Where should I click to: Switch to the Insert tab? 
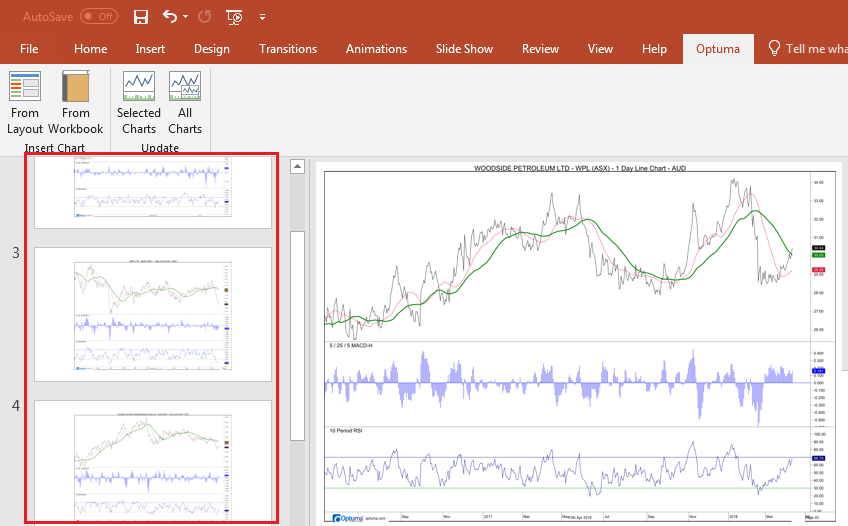click(150, 49)
